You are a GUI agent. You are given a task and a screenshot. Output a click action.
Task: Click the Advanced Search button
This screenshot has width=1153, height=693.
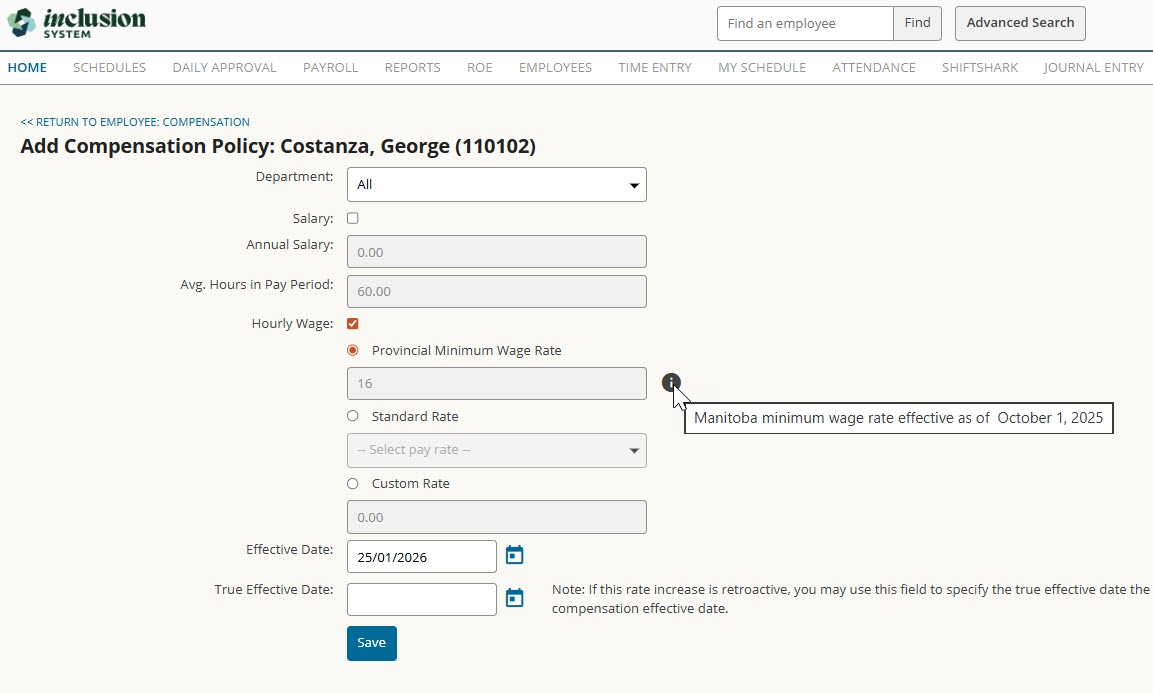point(1020,24)
